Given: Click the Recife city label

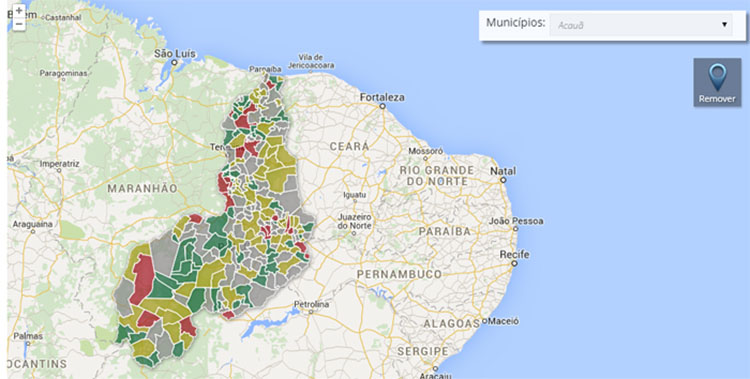Looking at the screenshot, I should (x=514, y=254).
